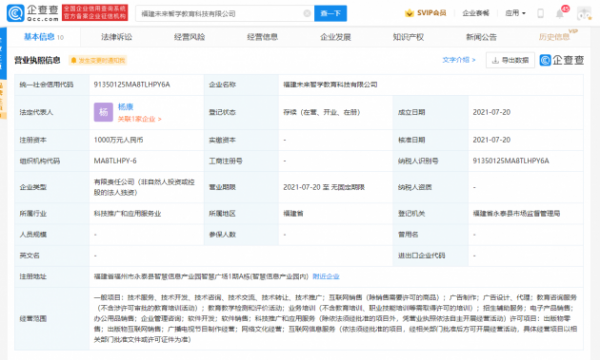Click the Qcc.com logo in the header

(x=33, y=13)
